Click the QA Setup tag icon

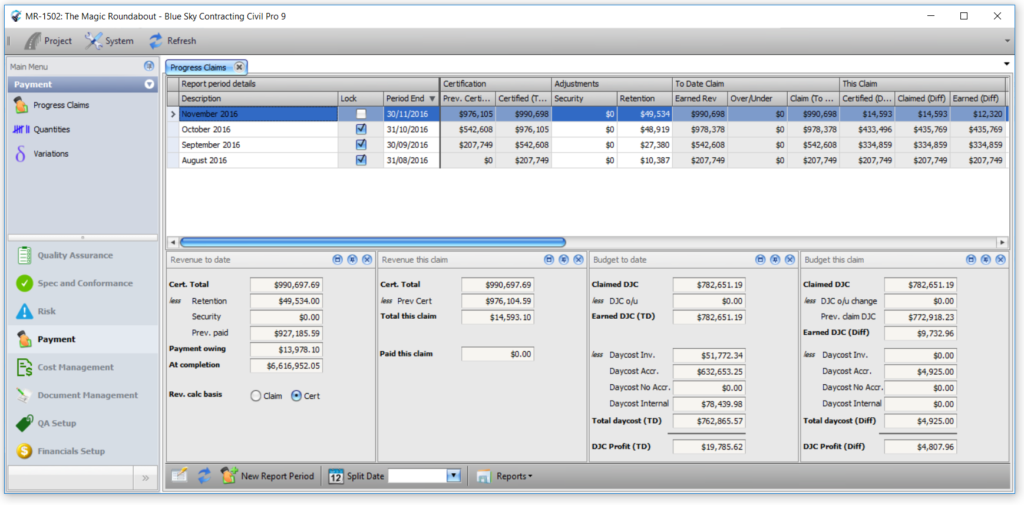(25, 423)
